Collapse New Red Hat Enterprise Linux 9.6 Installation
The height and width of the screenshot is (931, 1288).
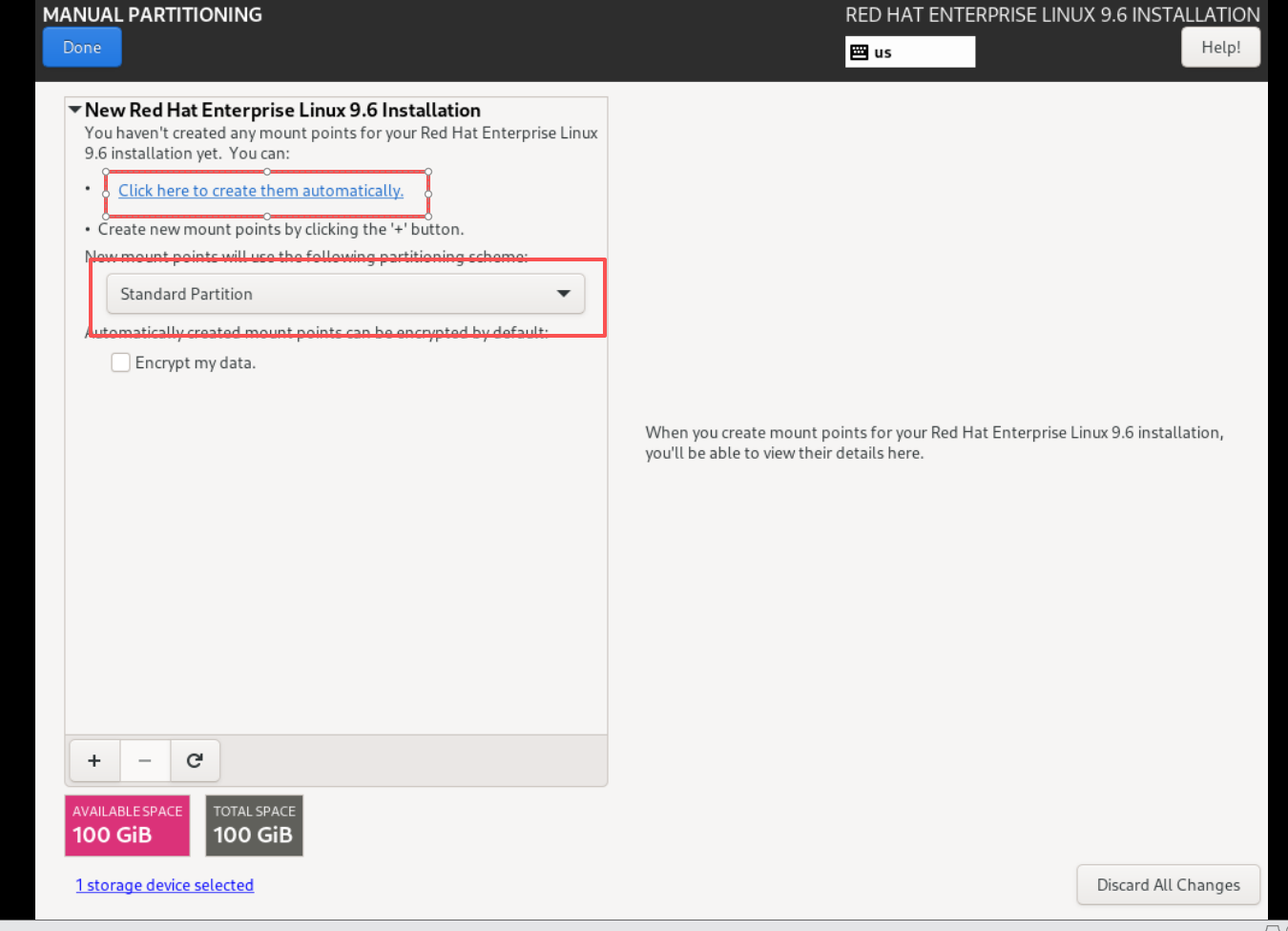pyautogui.click(x=74, y=110)
